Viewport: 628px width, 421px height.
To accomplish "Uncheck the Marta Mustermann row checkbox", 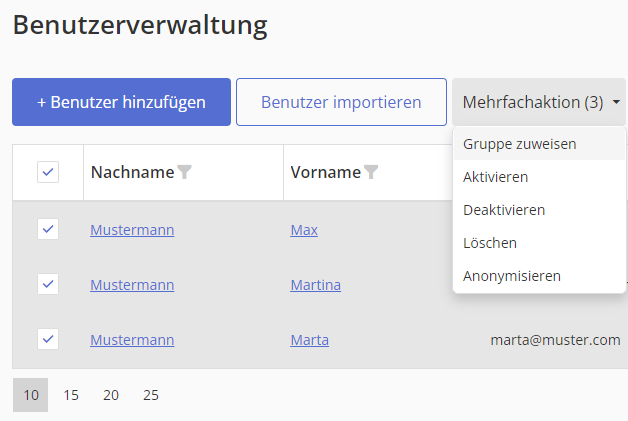I will (48, 339).
